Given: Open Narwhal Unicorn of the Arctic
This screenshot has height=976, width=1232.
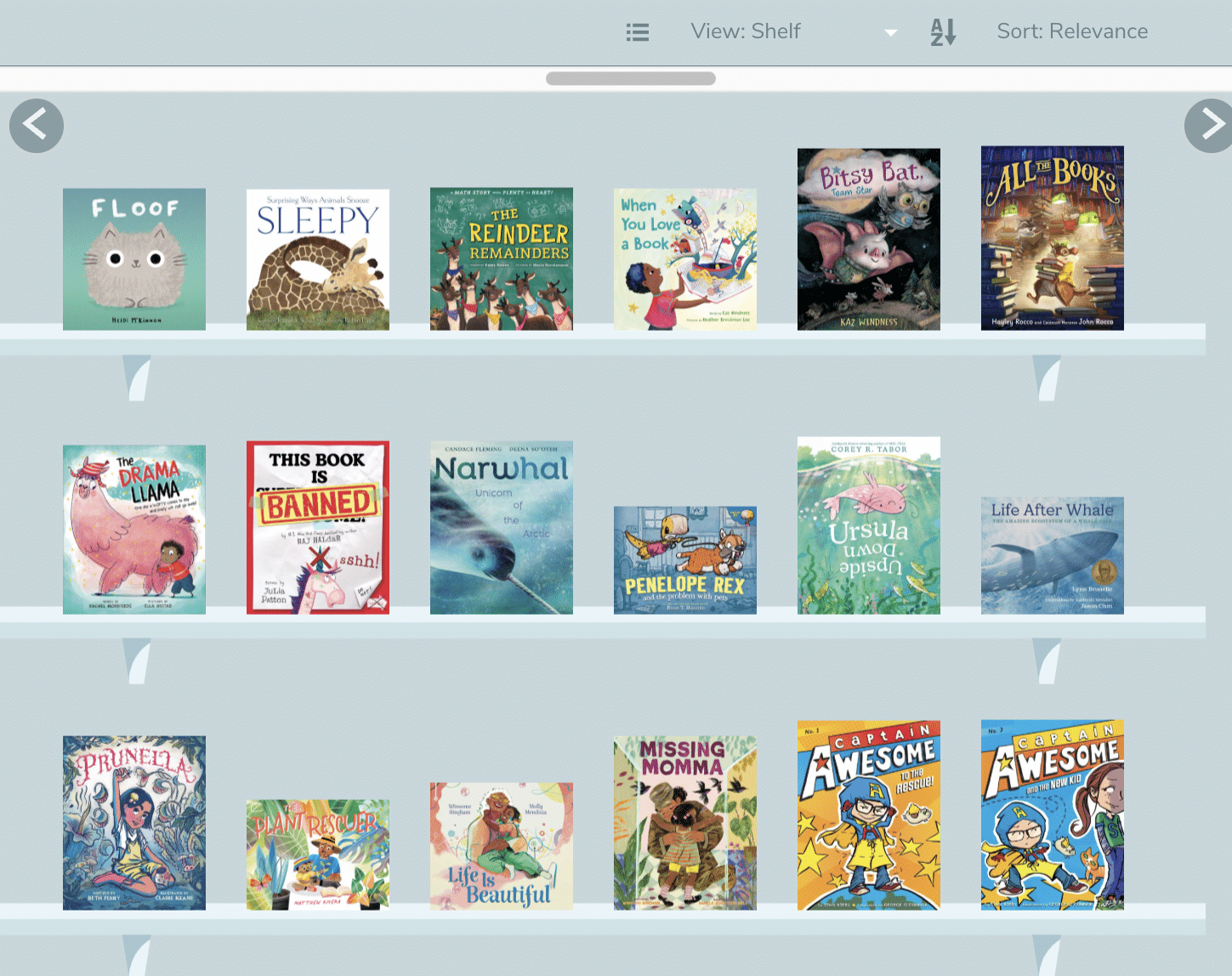Looking at the screenshot, I should (502, 527).
